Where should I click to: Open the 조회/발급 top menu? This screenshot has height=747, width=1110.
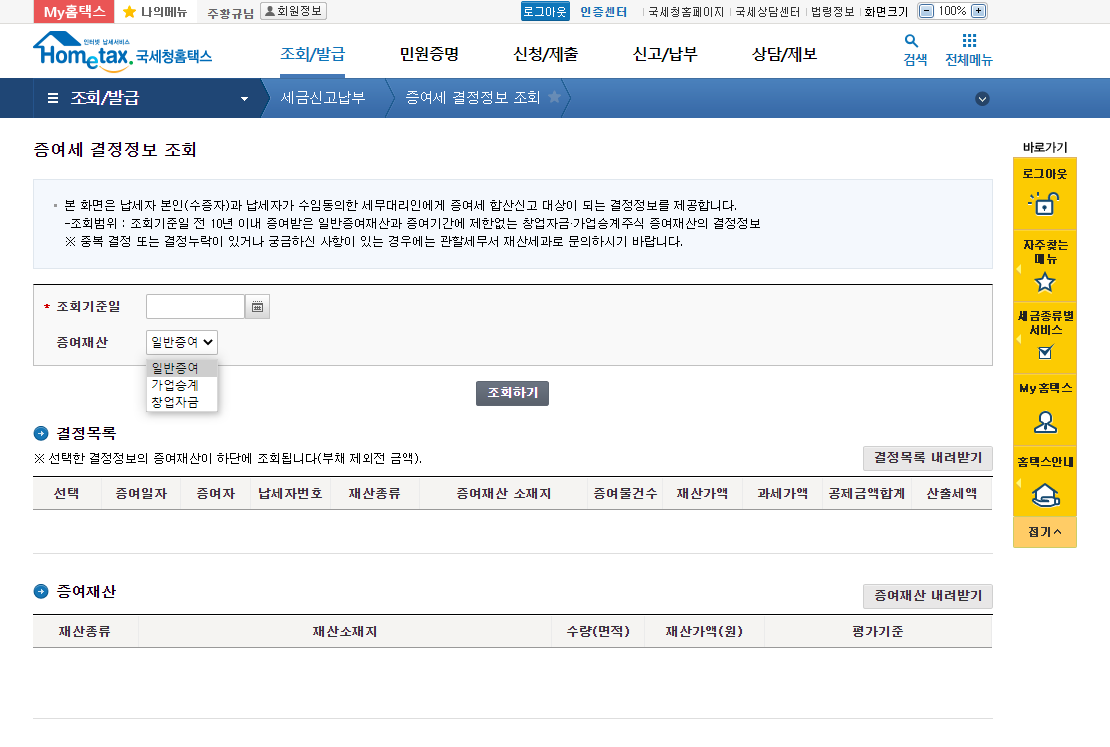(x=312, y=54)
